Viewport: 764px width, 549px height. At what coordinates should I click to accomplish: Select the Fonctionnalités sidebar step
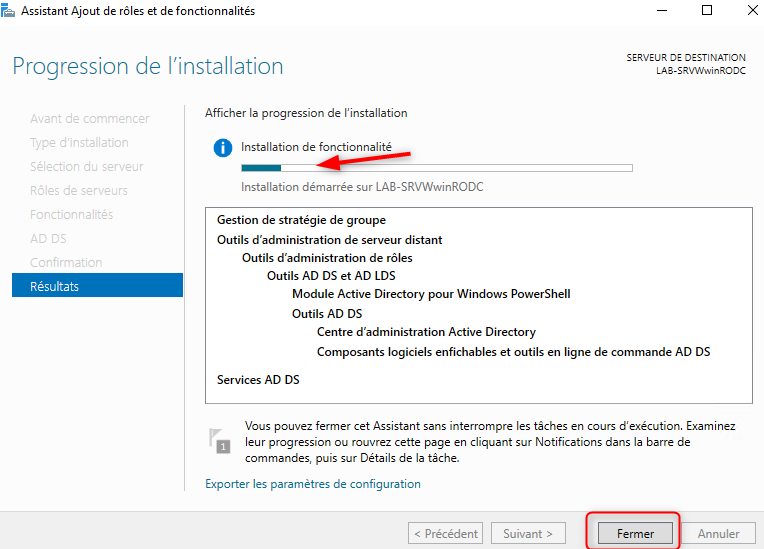71,214
